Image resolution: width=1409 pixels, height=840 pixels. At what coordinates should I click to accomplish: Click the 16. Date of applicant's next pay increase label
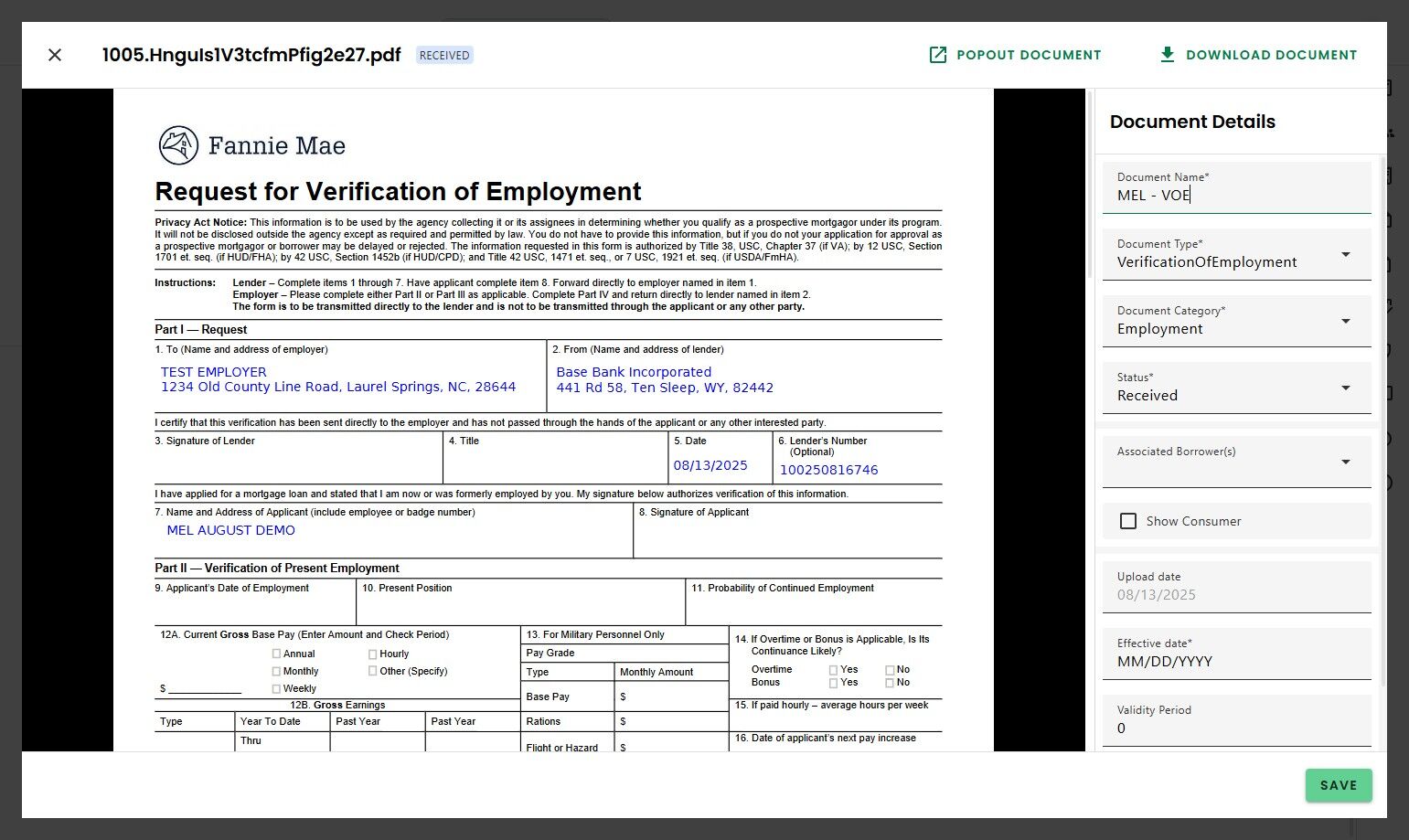826,738
